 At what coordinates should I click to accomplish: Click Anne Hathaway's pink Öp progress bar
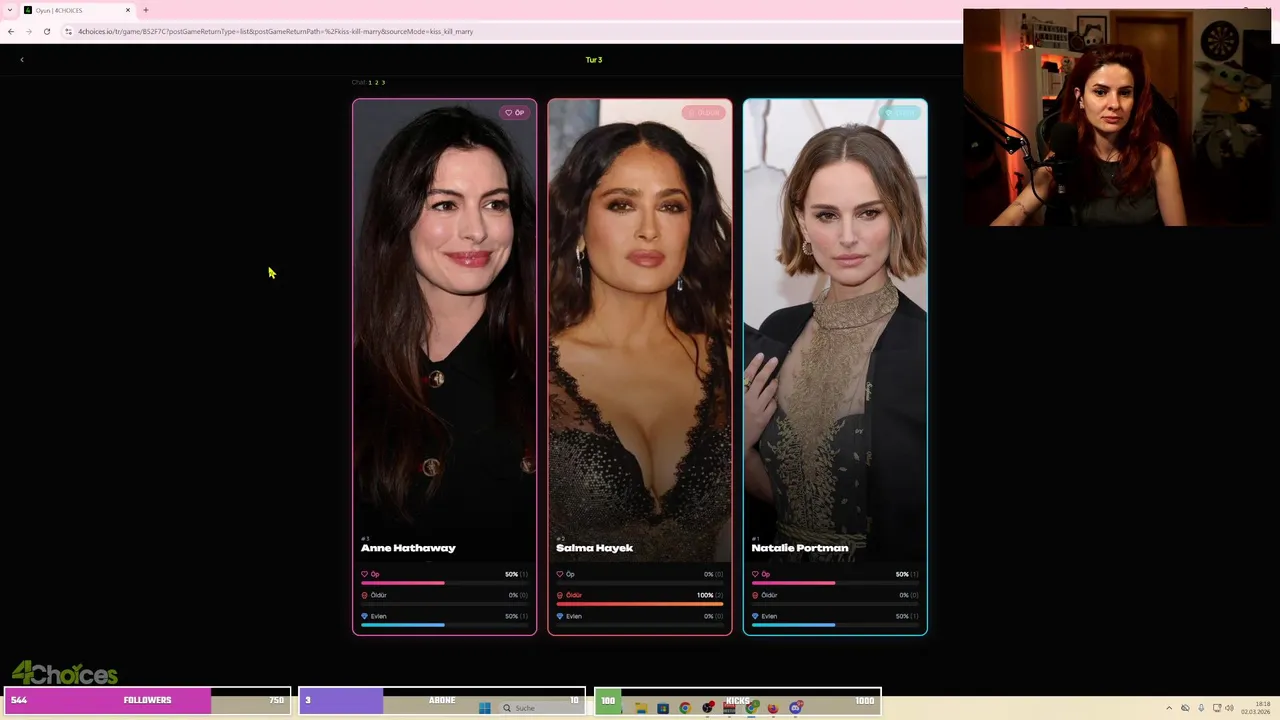[x=403, y=583]
